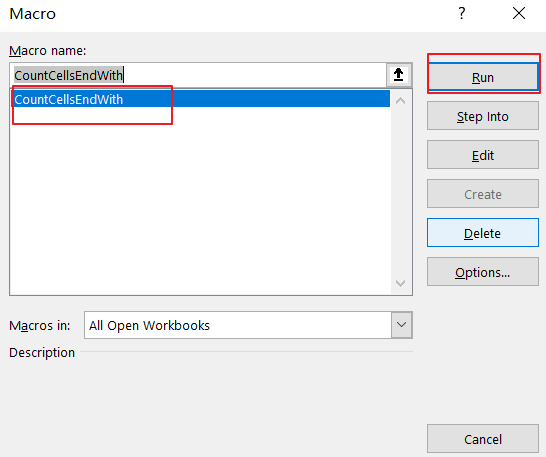Screen dimensions: 546x457
Task: Click the Macros in label
Action: (x=40, y=326)
